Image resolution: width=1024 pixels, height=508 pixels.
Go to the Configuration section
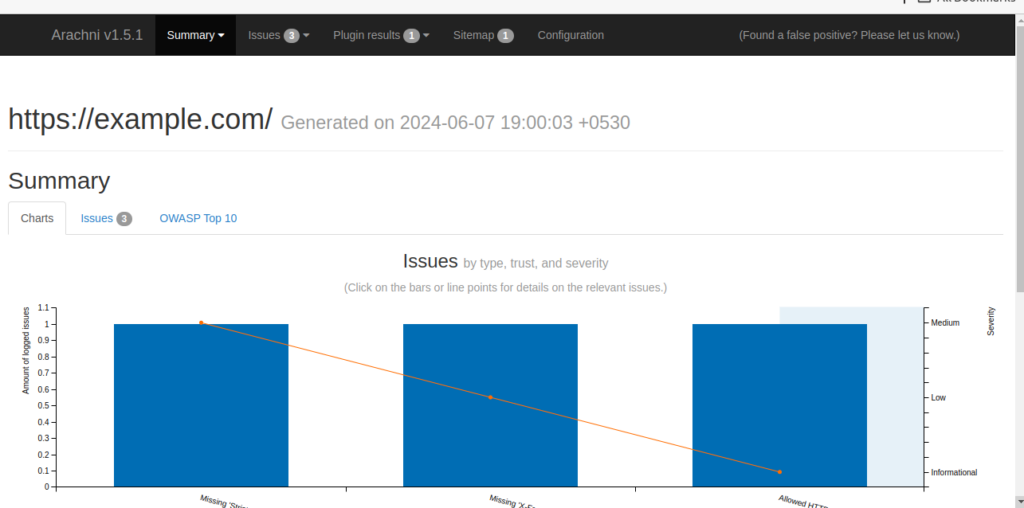[x=570, y=35]
